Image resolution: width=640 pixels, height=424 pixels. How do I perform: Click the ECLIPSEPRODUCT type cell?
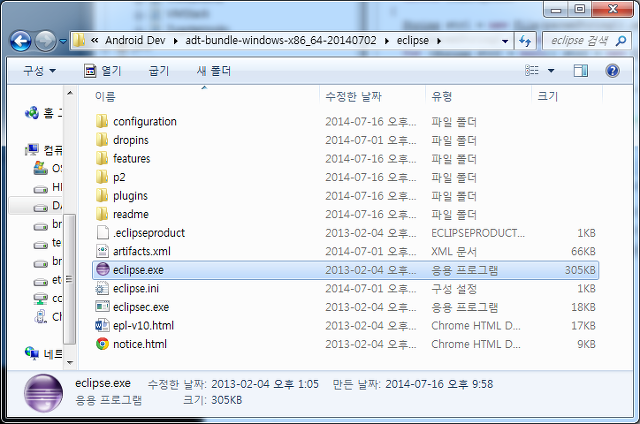click(x=478, y=233)
